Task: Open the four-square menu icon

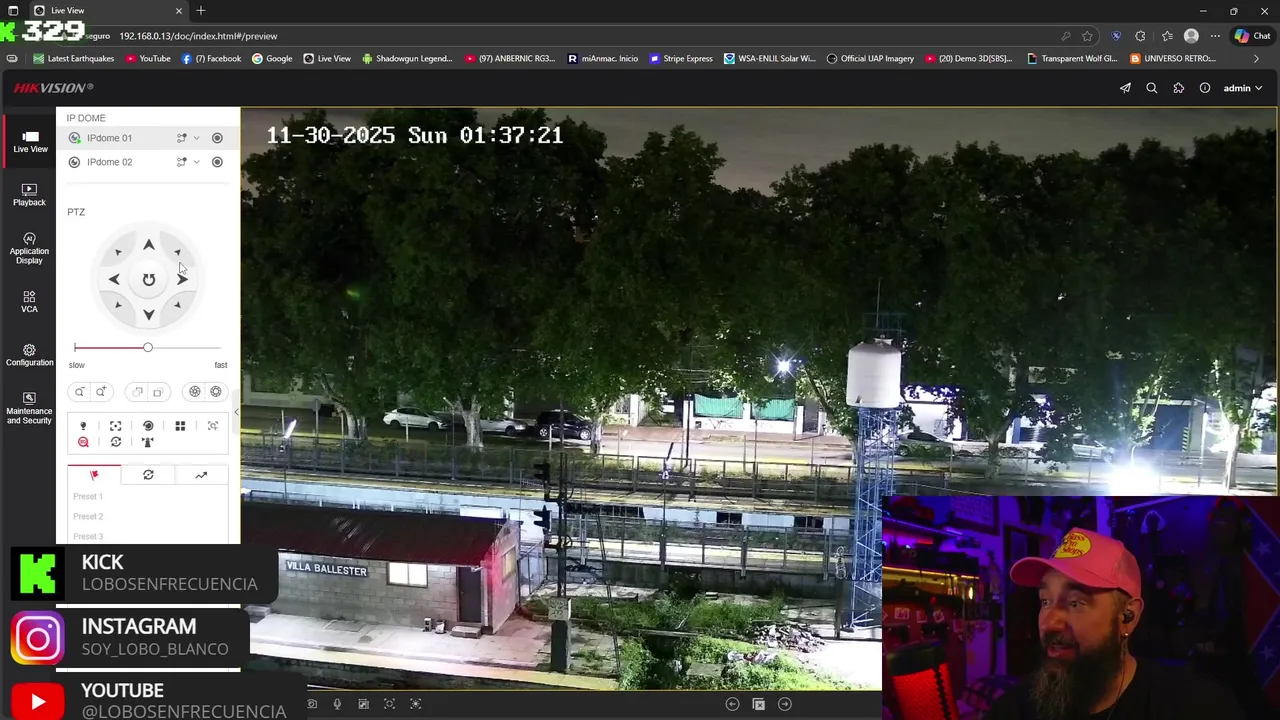Action: 180,426
